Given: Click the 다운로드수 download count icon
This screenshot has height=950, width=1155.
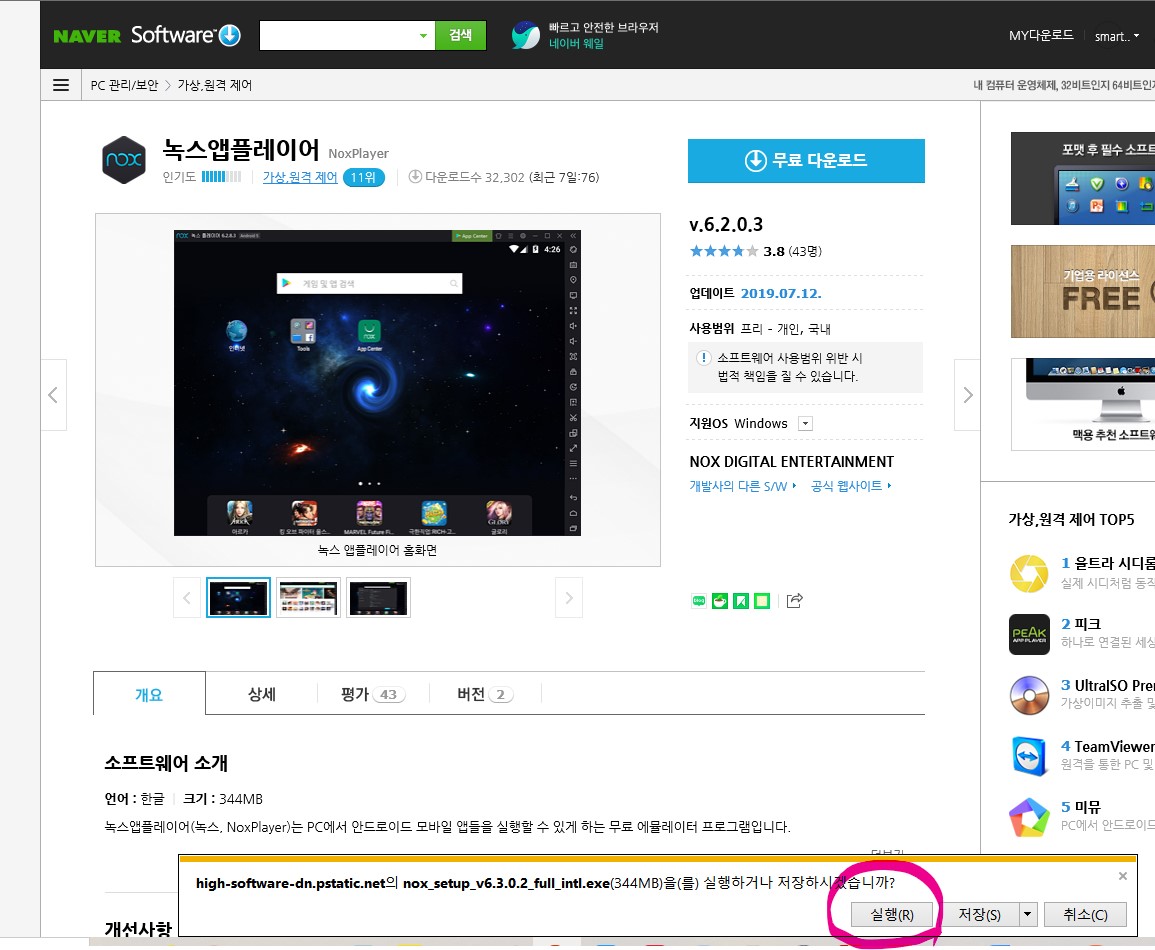Looking at the screenshot, I should click(x=415, y=177).
